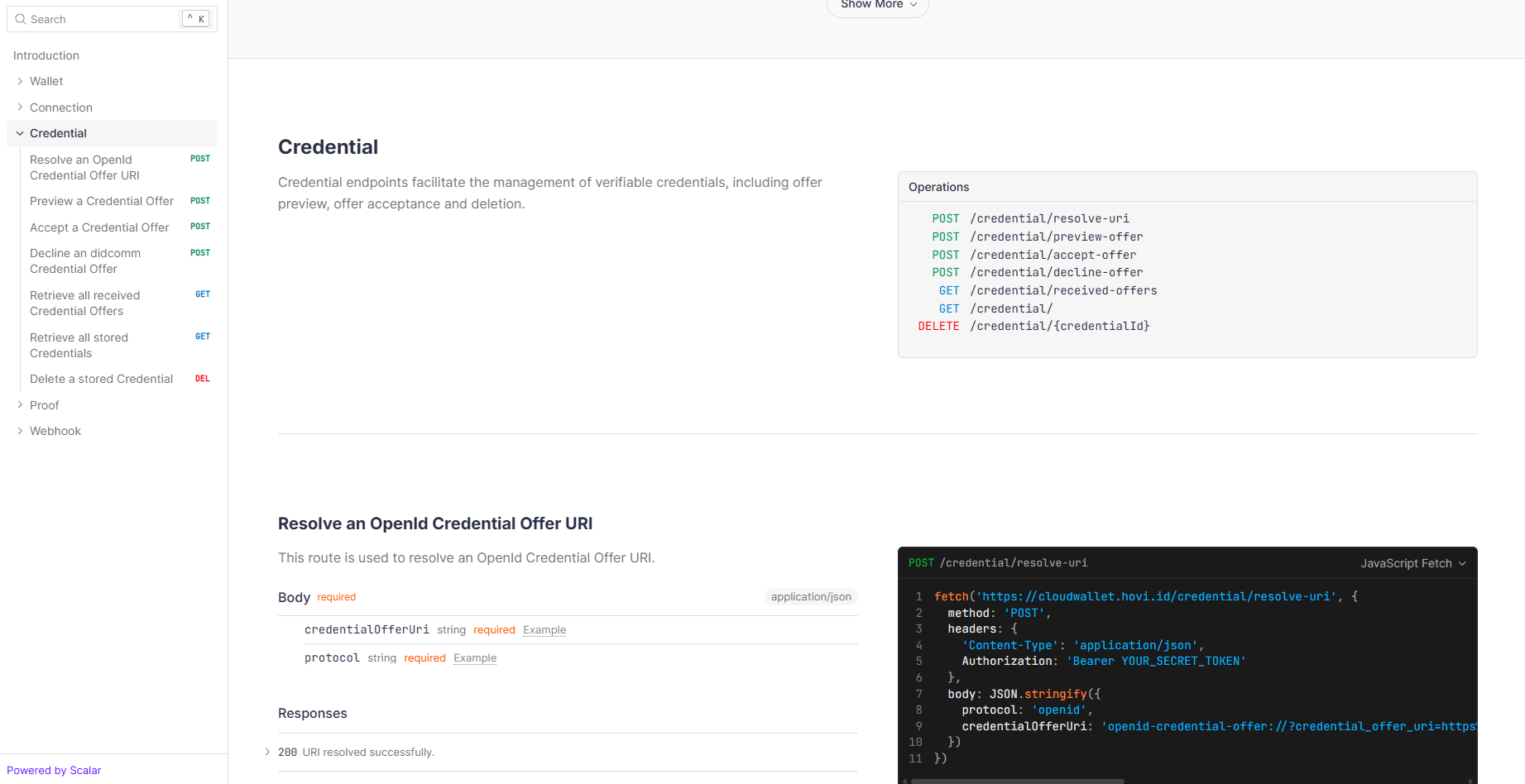Click the /credential/received-offers operation link
Image resolution: width=1525 pixels, height=784 pixels.
tap(1062, 290)
